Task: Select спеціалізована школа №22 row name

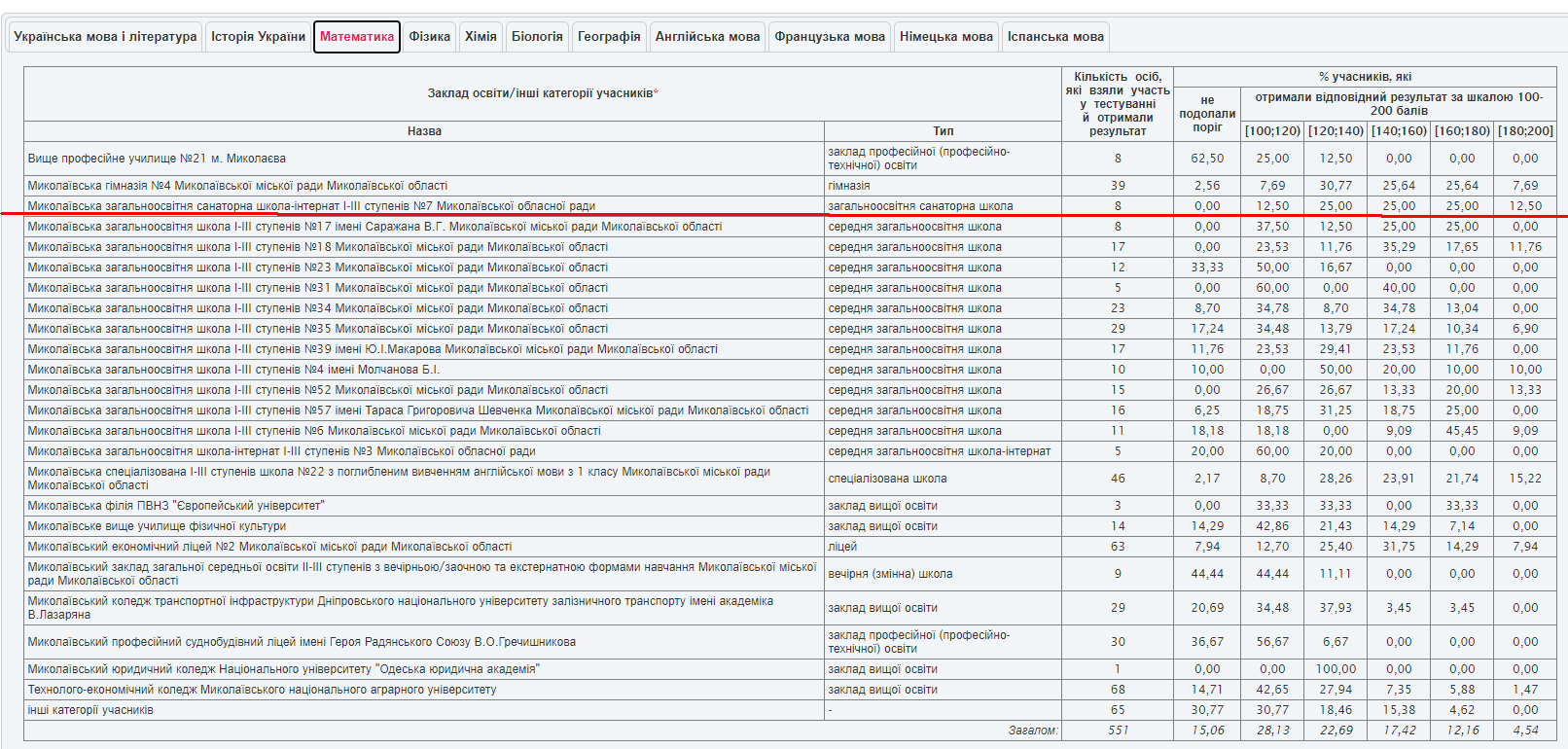Action: [399, 479]
